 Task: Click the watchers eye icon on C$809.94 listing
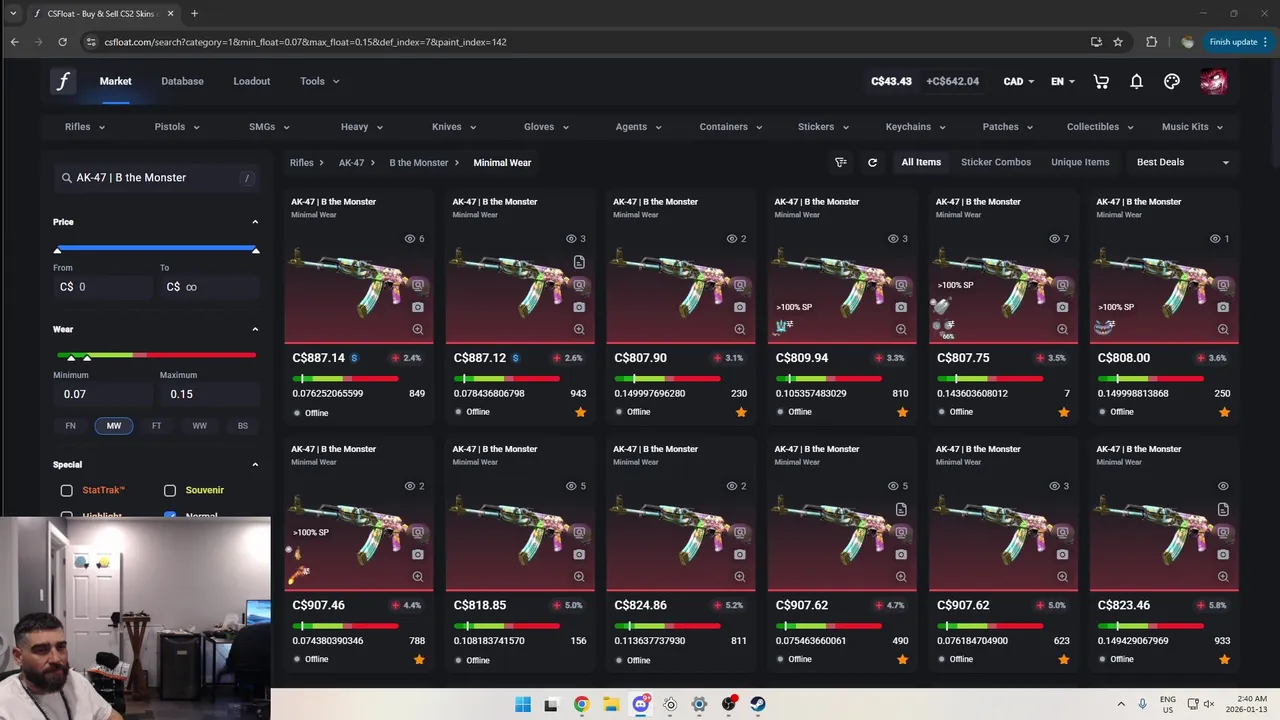tap(893, 239)
